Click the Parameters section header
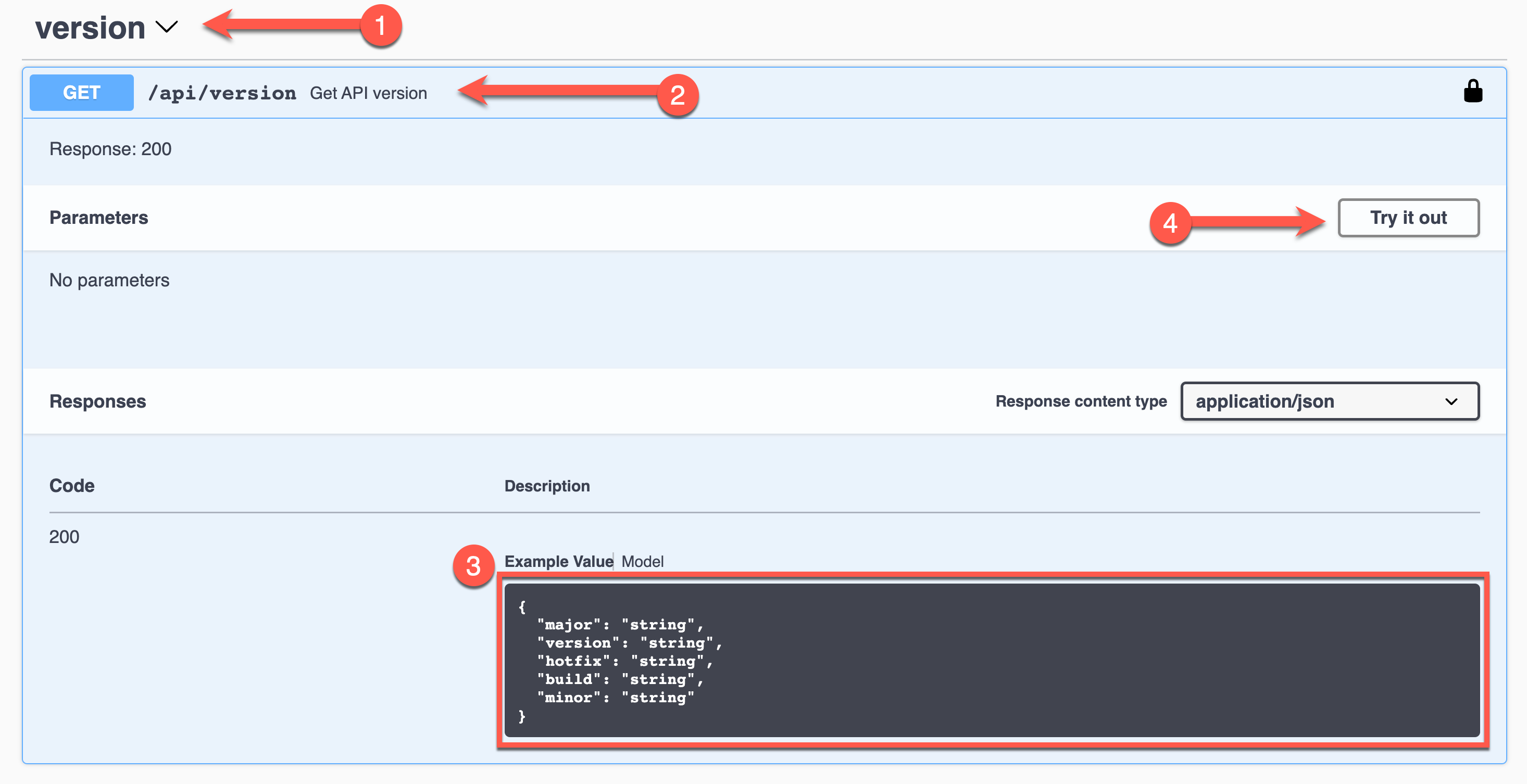This screenshot has height=784, width=1527. (98, 218)
